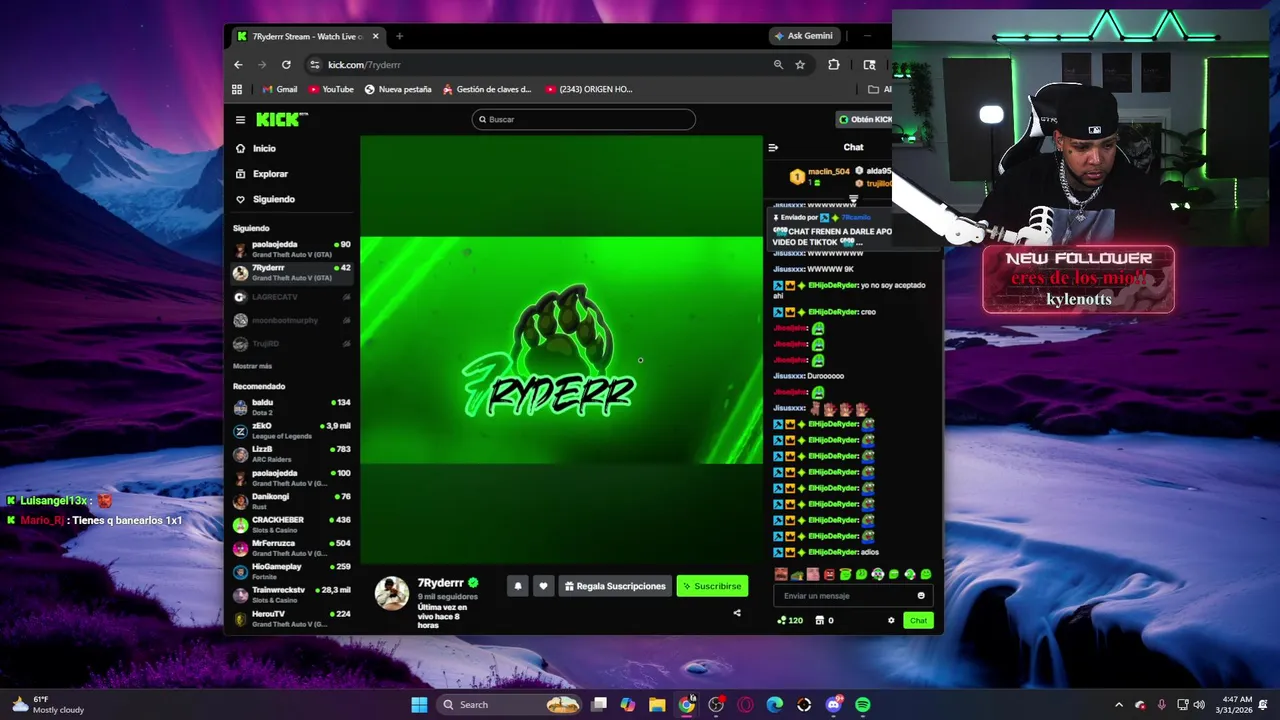Expand the leaderboard chevron under top gifters

[x=853, y=199]
